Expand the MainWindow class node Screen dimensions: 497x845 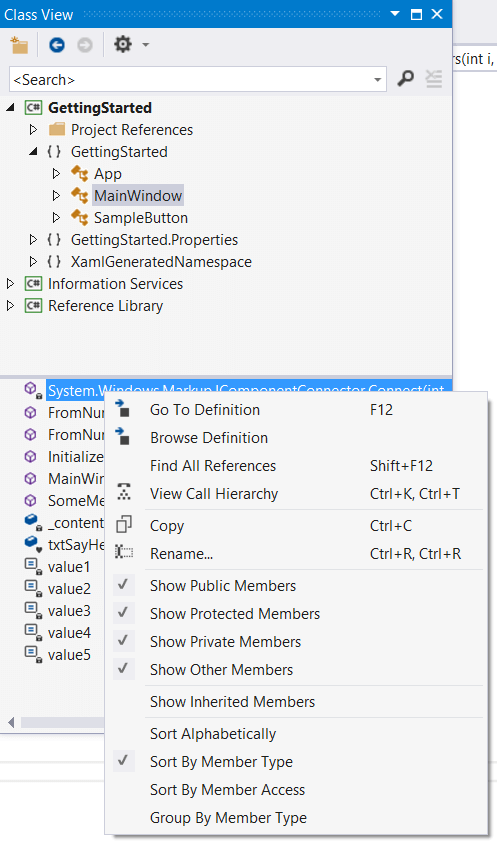click(x=56, y=196)
